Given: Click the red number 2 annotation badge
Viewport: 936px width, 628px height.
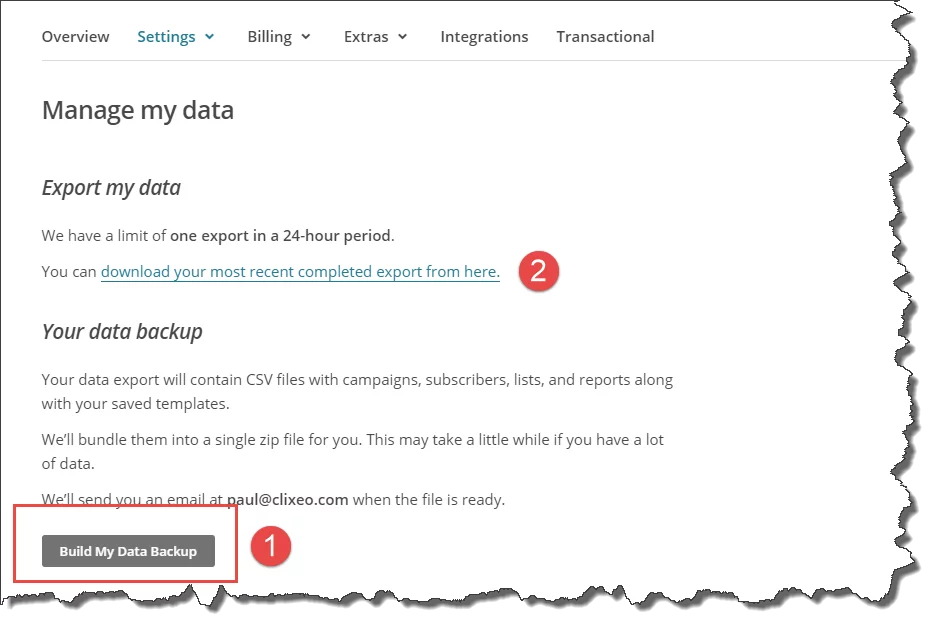Looking at the screenshot, I should tap(538, 272).
